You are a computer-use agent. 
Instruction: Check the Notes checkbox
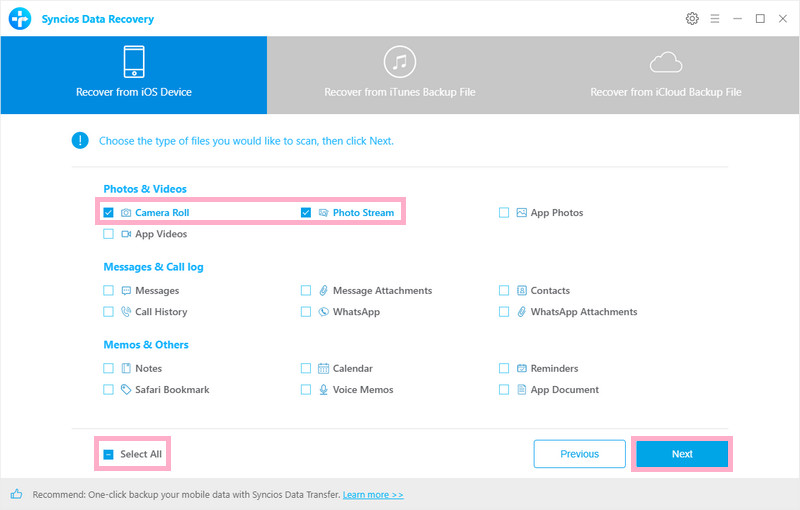tap(108, 368)
